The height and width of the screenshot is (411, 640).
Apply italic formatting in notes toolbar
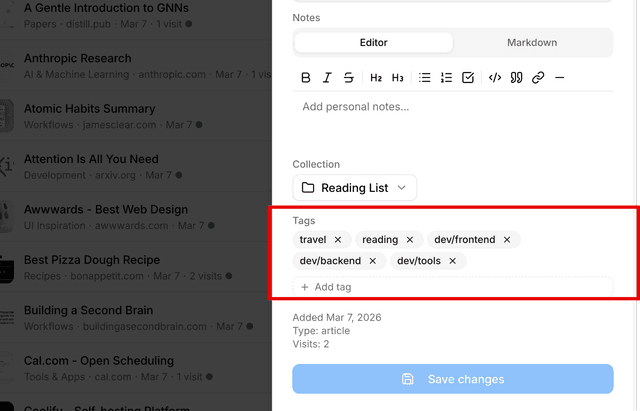327,78
